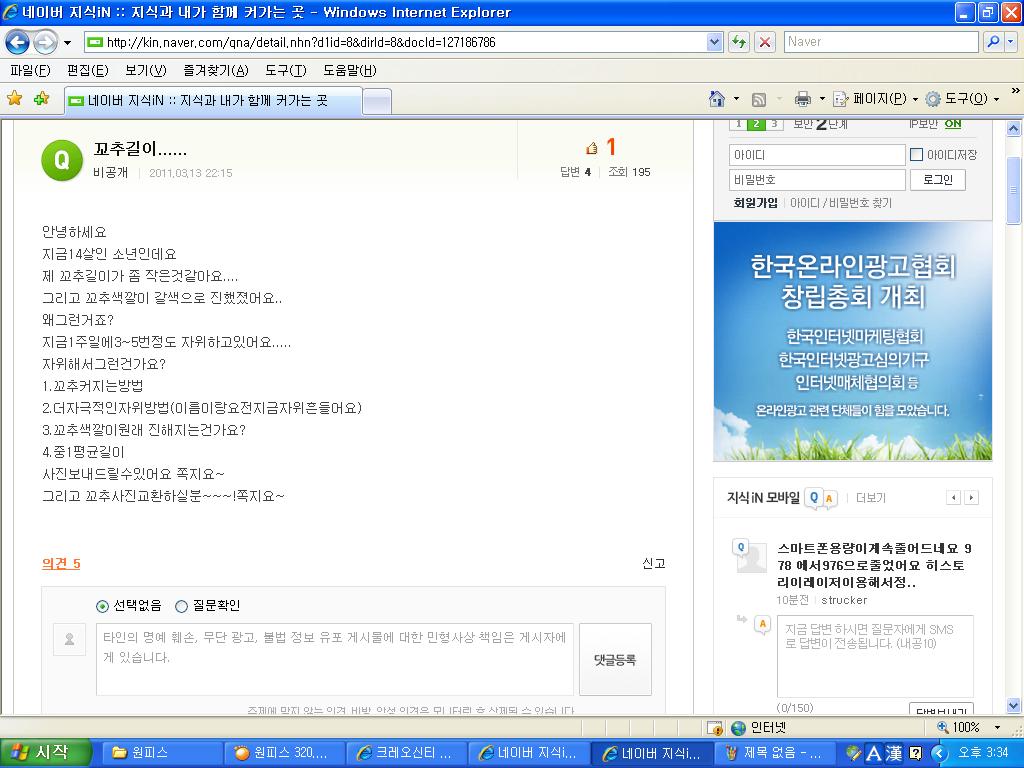Select the 질문확인 radio button
This screenshot has height=768, width=1024.
(x=181, y=606)
